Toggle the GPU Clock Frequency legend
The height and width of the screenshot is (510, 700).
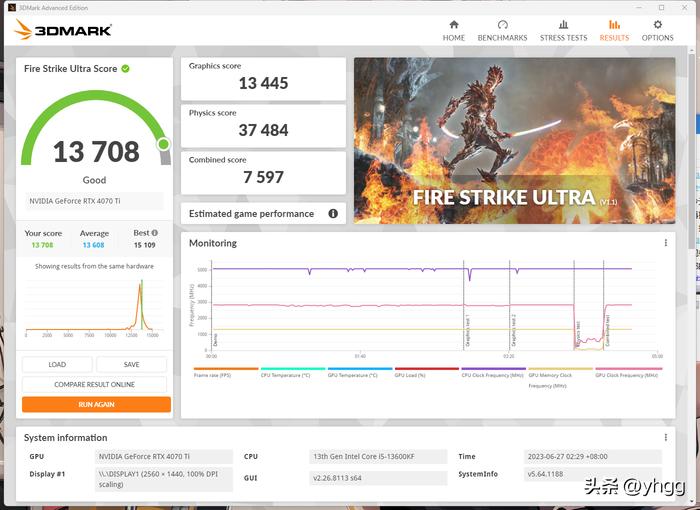(x=629, y=372)
